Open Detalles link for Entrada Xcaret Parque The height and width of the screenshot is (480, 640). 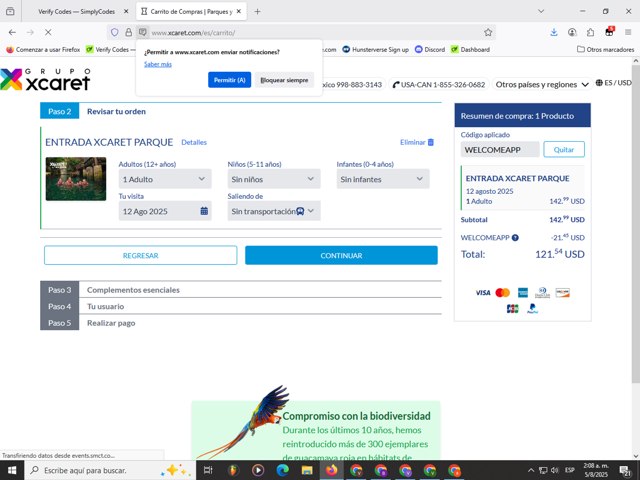pyautogui.click(x=194, y=142)
